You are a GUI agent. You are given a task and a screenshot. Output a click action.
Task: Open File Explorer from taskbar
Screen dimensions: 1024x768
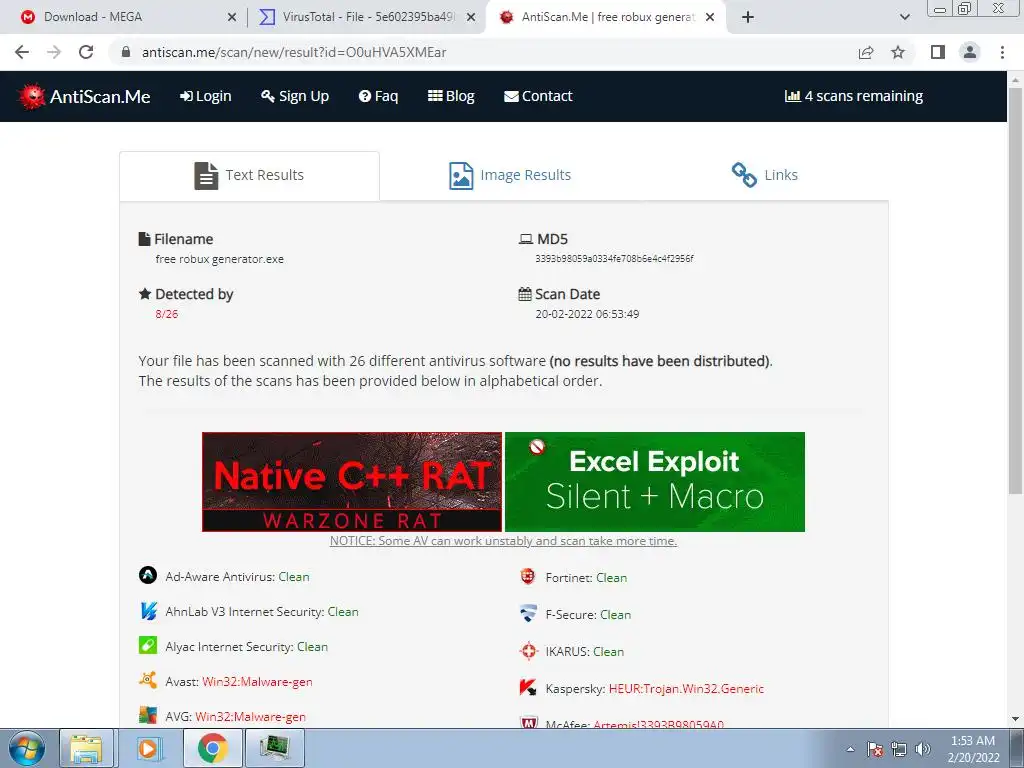[86, 748]
